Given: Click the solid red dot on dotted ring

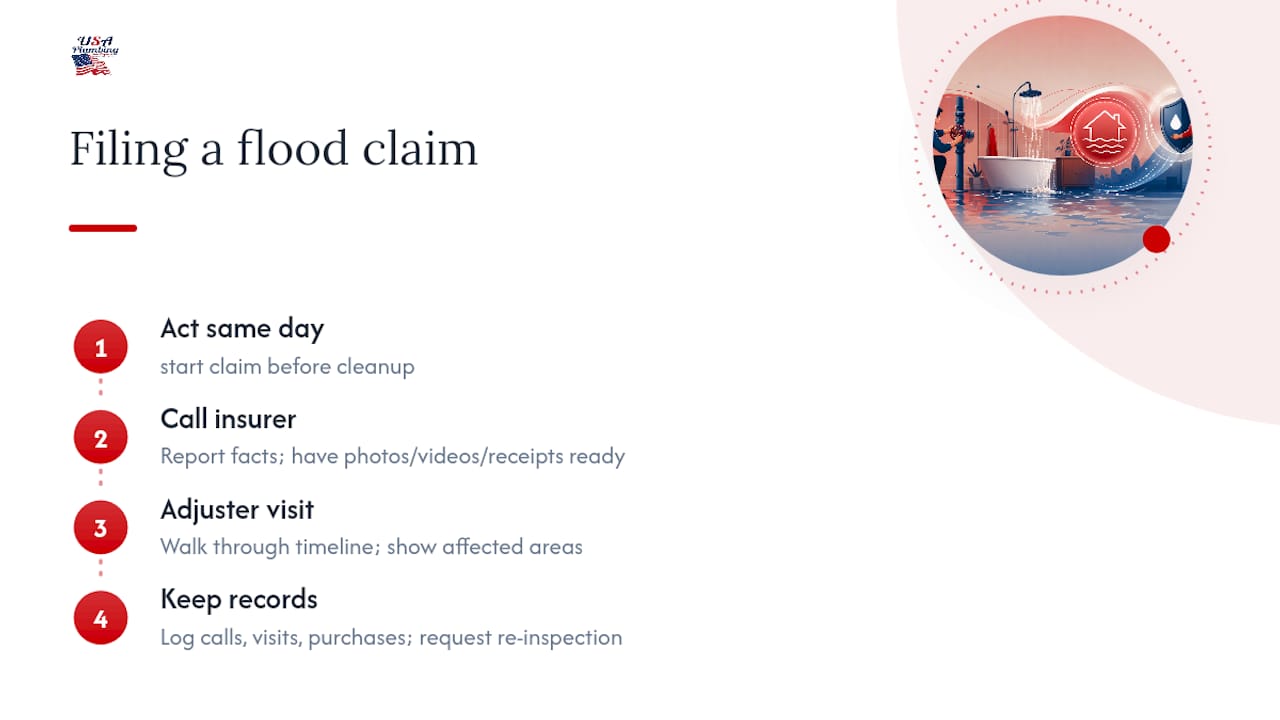Looking at the screenshot, I should (1156, 239).
